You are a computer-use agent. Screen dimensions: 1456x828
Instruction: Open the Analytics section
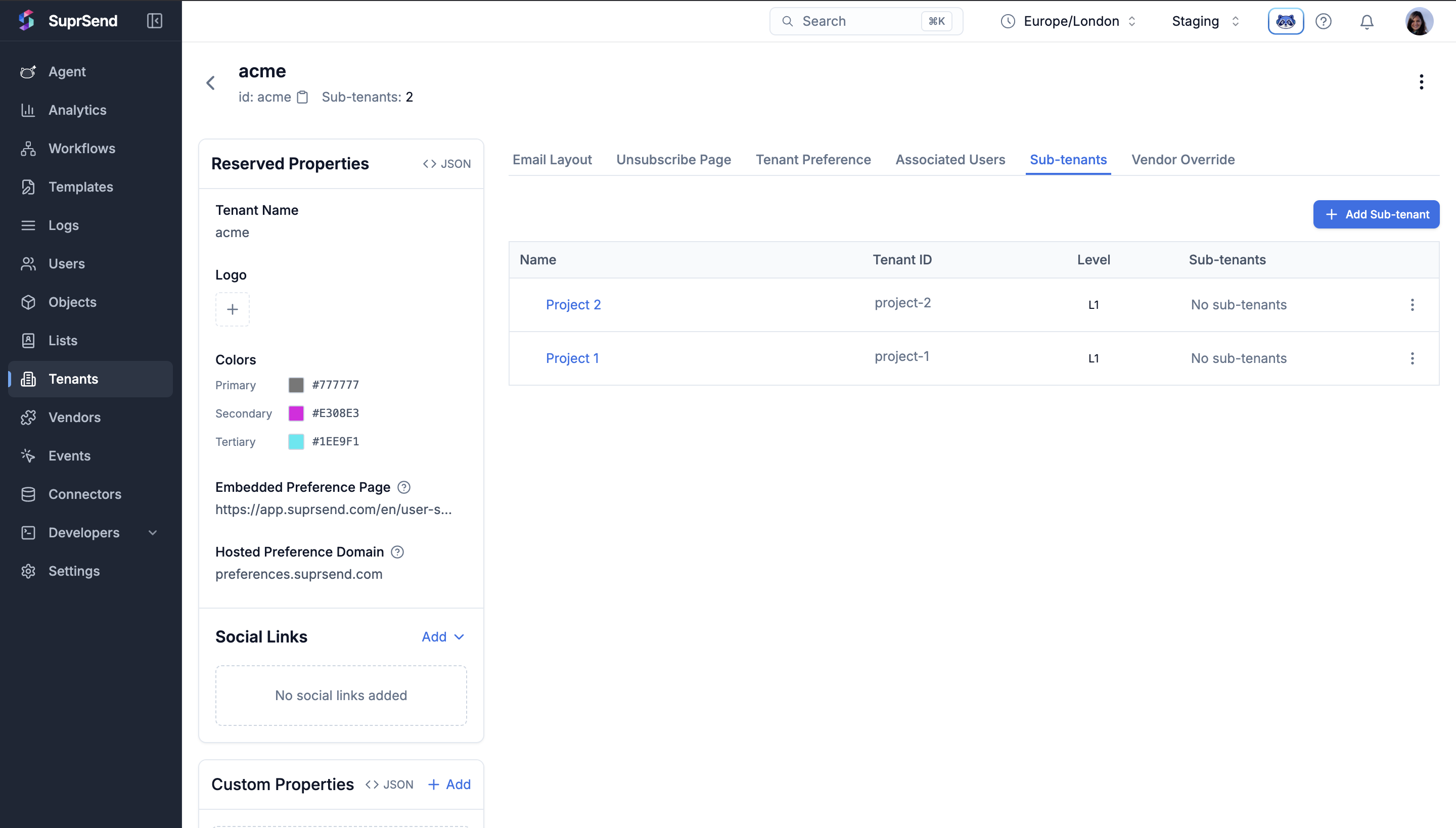91,110
